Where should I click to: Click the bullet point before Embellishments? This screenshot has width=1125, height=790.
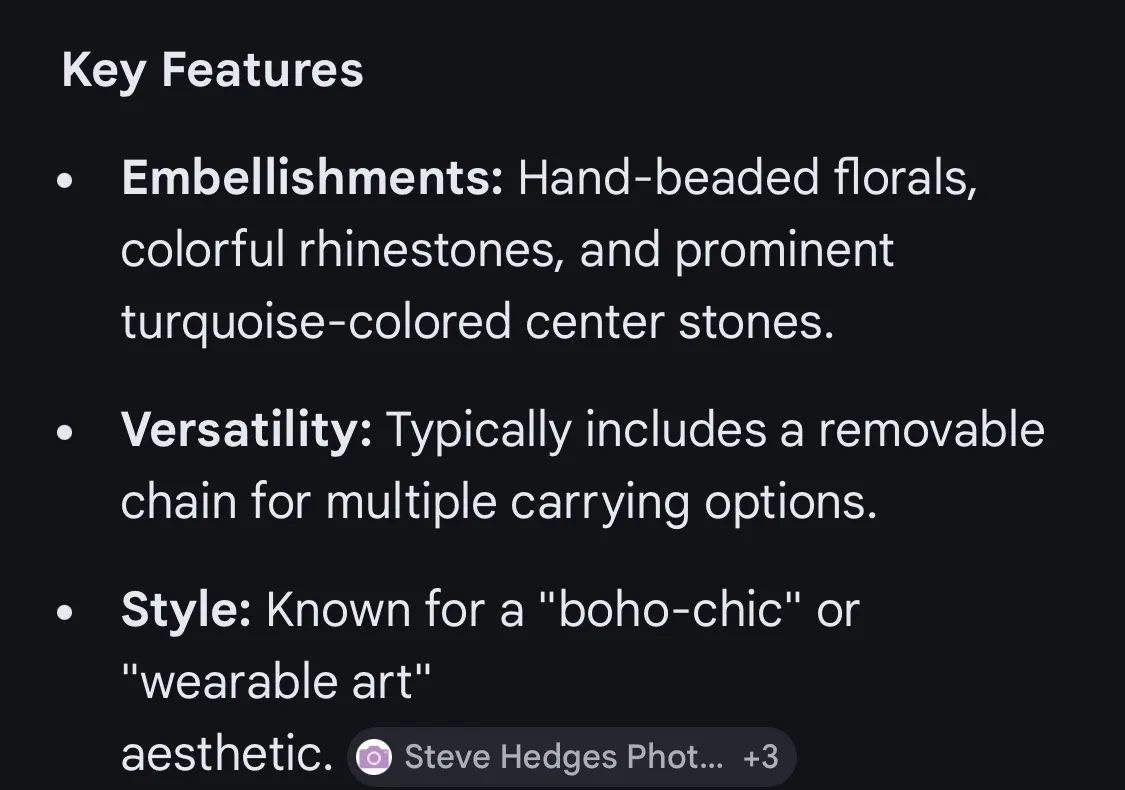pos(66,182)
